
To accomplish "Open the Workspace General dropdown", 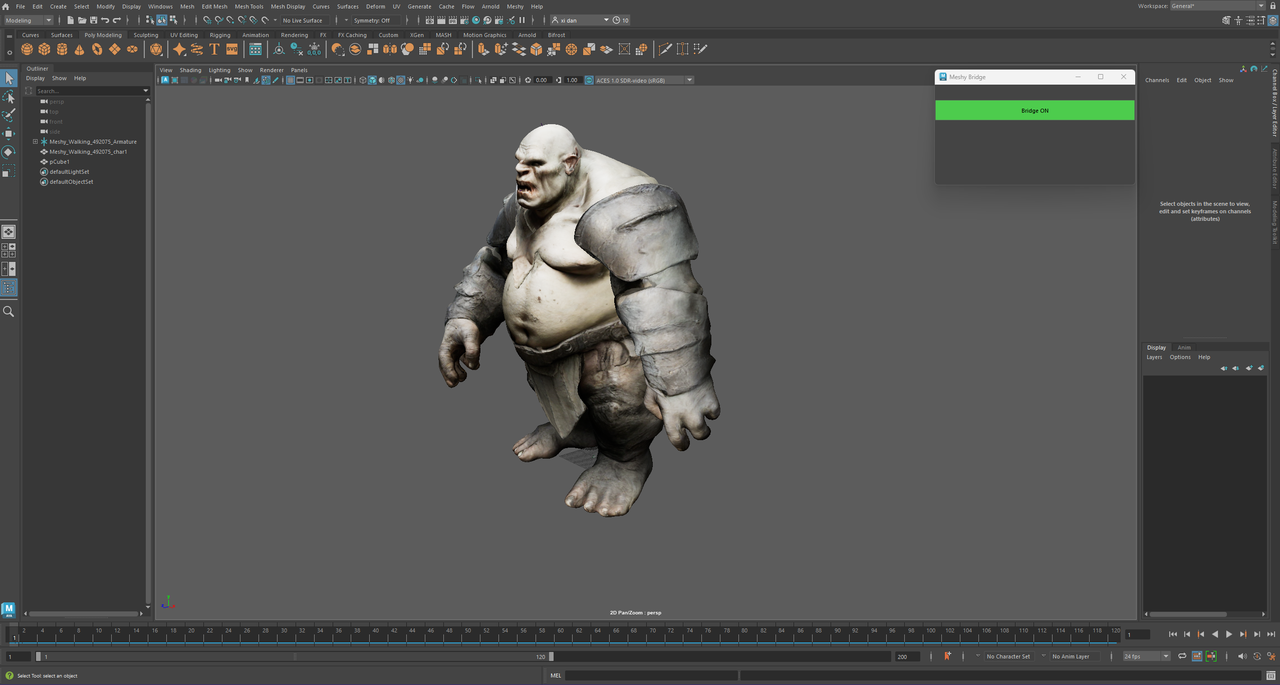I will (x=1218, y=6).
